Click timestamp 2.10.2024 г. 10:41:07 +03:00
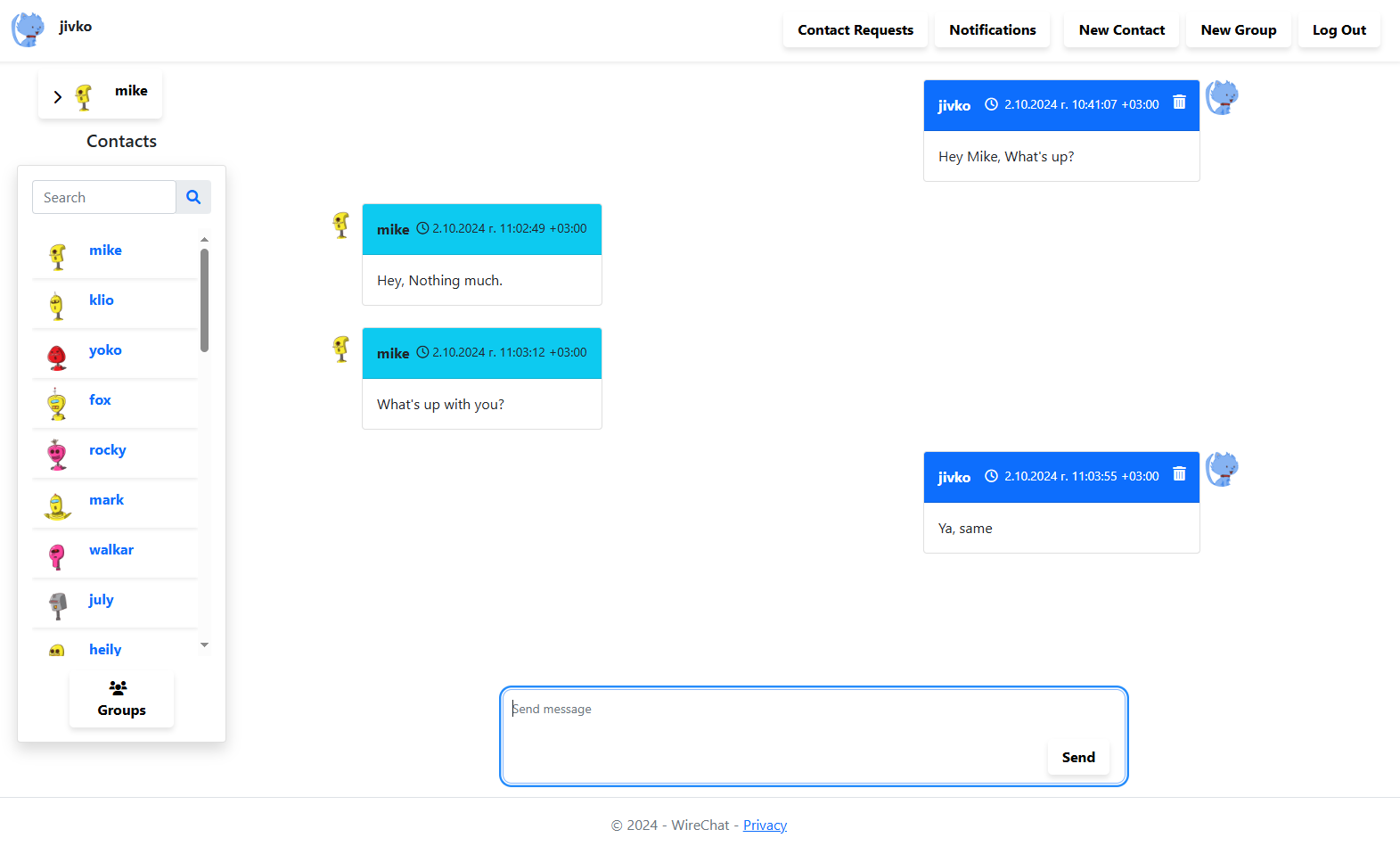Viewport: 1400px width, 846px height. click(1082, 104)
